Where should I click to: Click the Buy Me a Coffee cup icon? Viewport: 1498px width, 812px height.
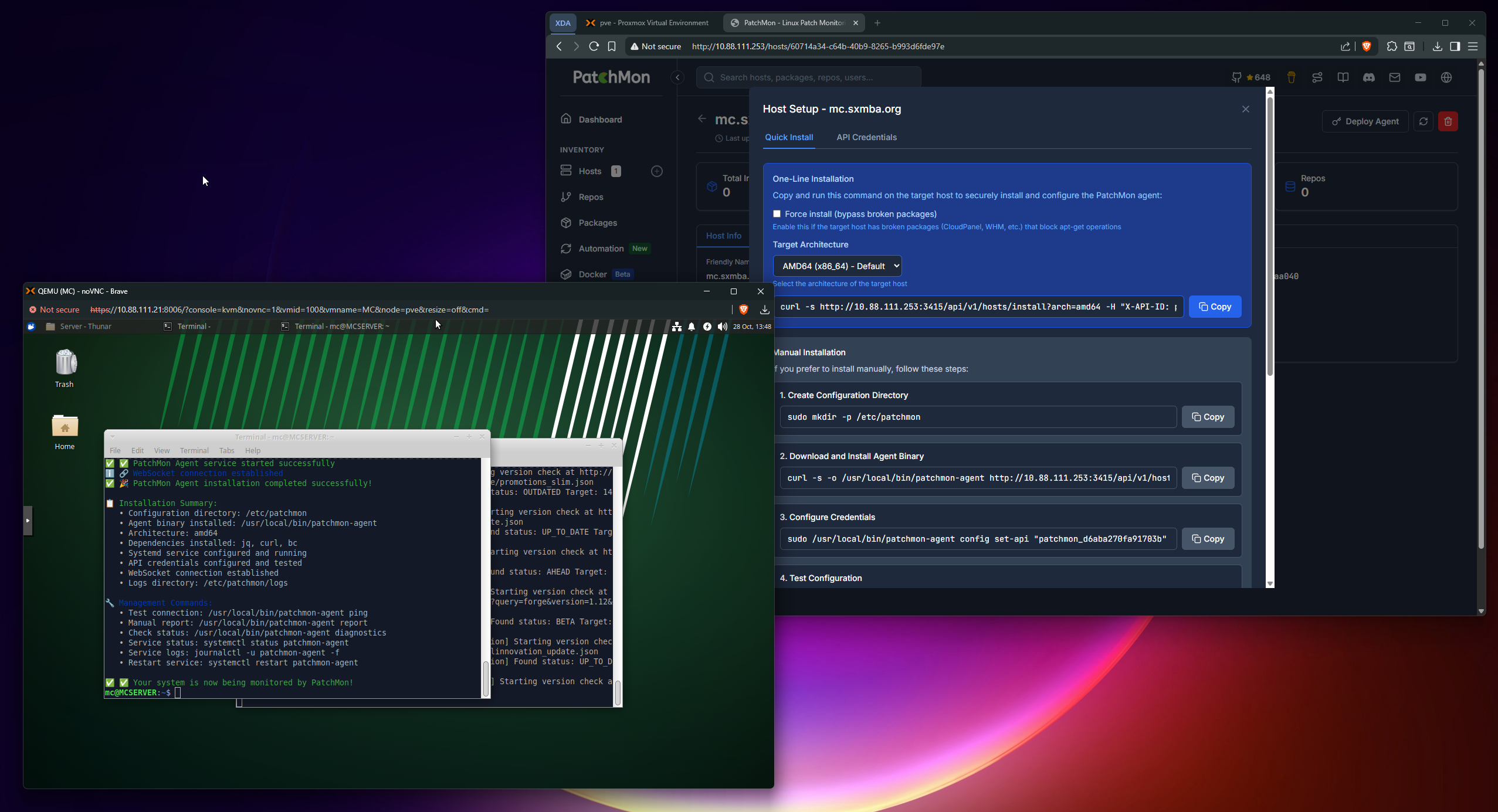click(1291, 77)
